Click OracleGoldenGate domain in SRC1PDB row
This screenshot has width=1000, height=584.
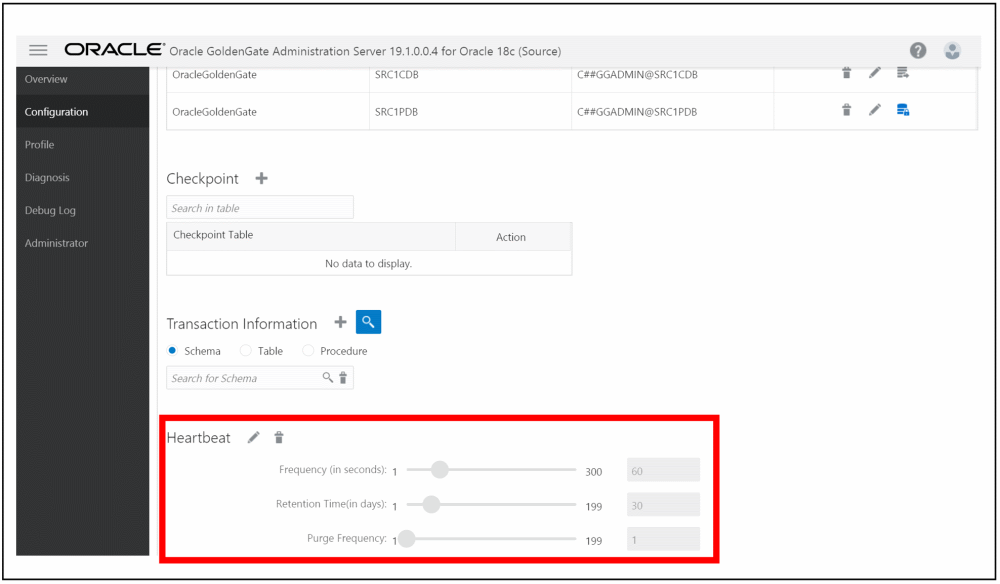pyautogui.click(x=214, y=112)
